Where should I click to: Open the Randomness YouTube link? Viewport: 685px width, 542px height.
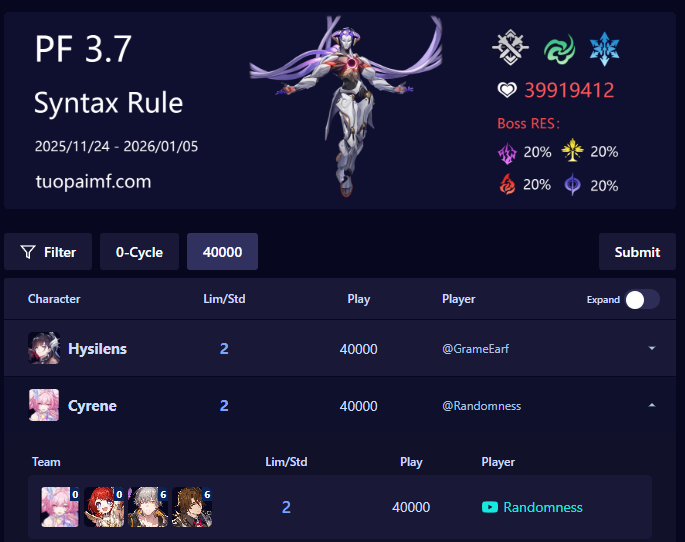click(543, 507)
